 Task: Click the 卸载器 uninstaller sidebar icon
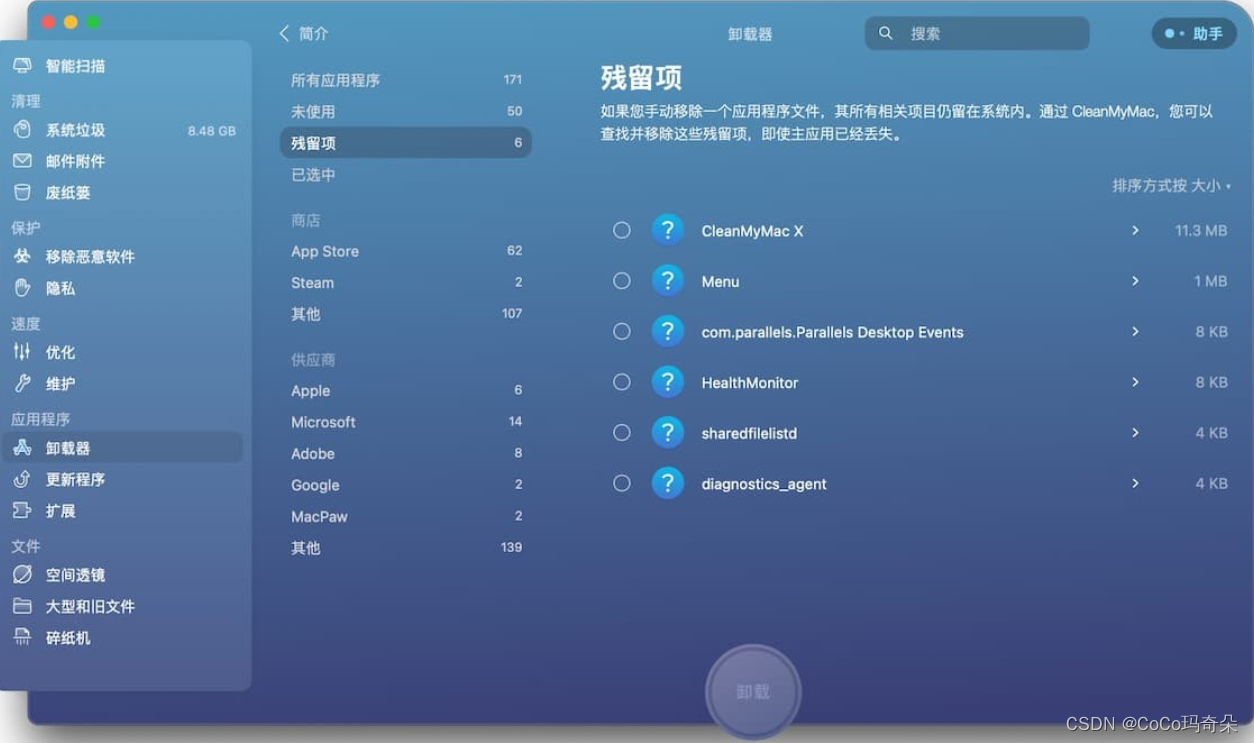22,448
